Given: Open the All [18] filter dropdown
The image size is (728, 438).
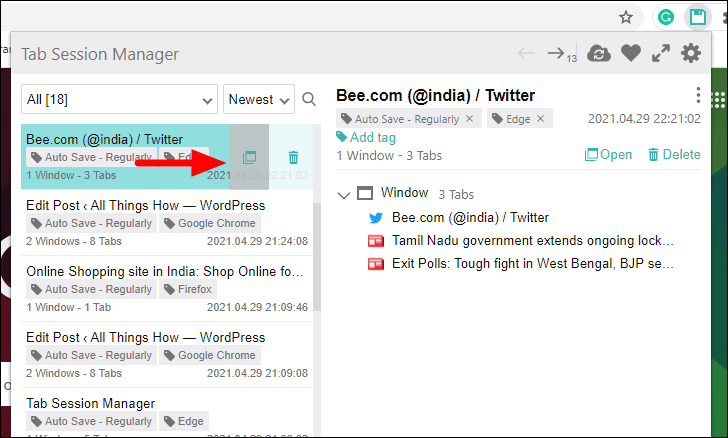Looking at the screenshot, I should (119, 99).
